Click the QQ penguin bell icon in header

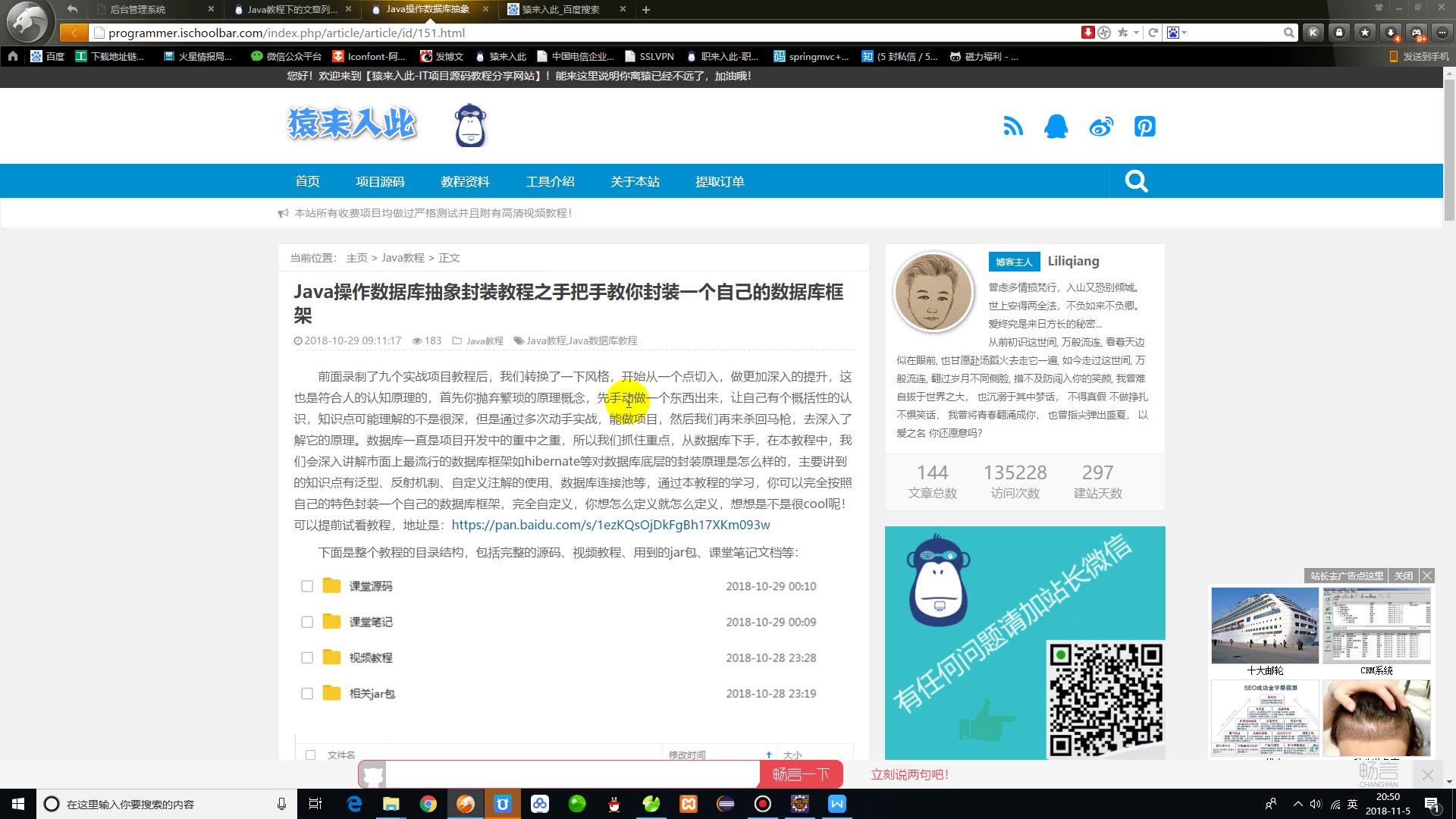[x=1056, y=126]
